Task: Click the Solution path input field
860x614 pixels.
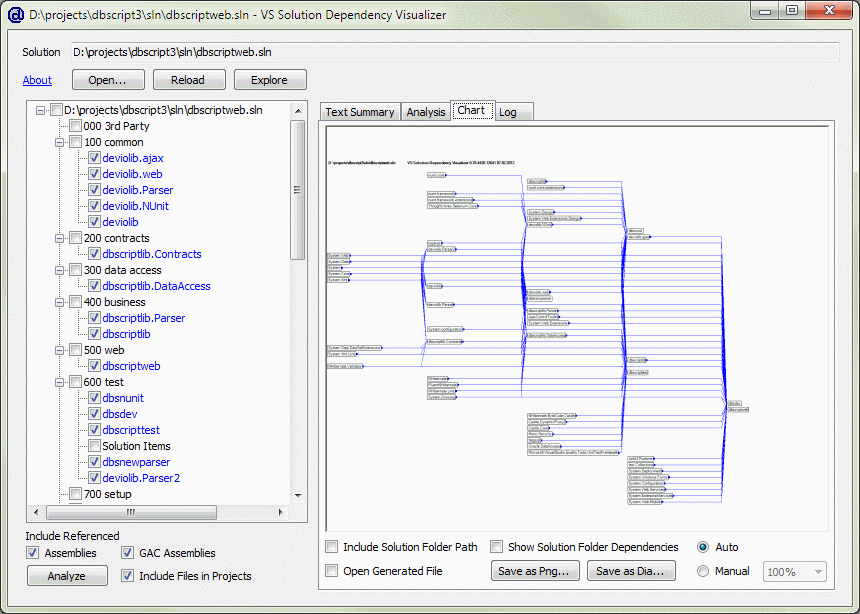Action: 455,53
